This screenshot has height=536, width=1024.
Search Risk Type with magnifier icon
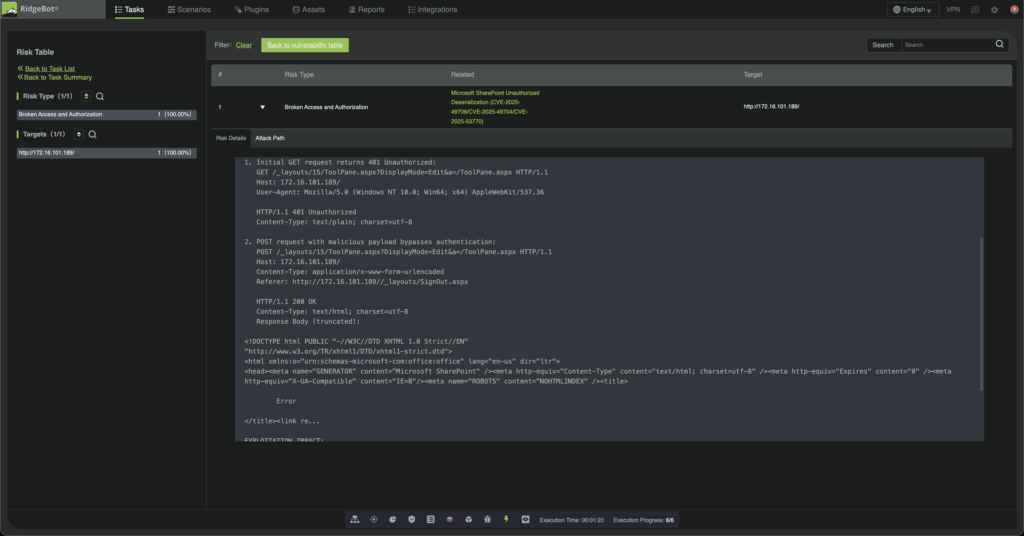tap(100, 97)
